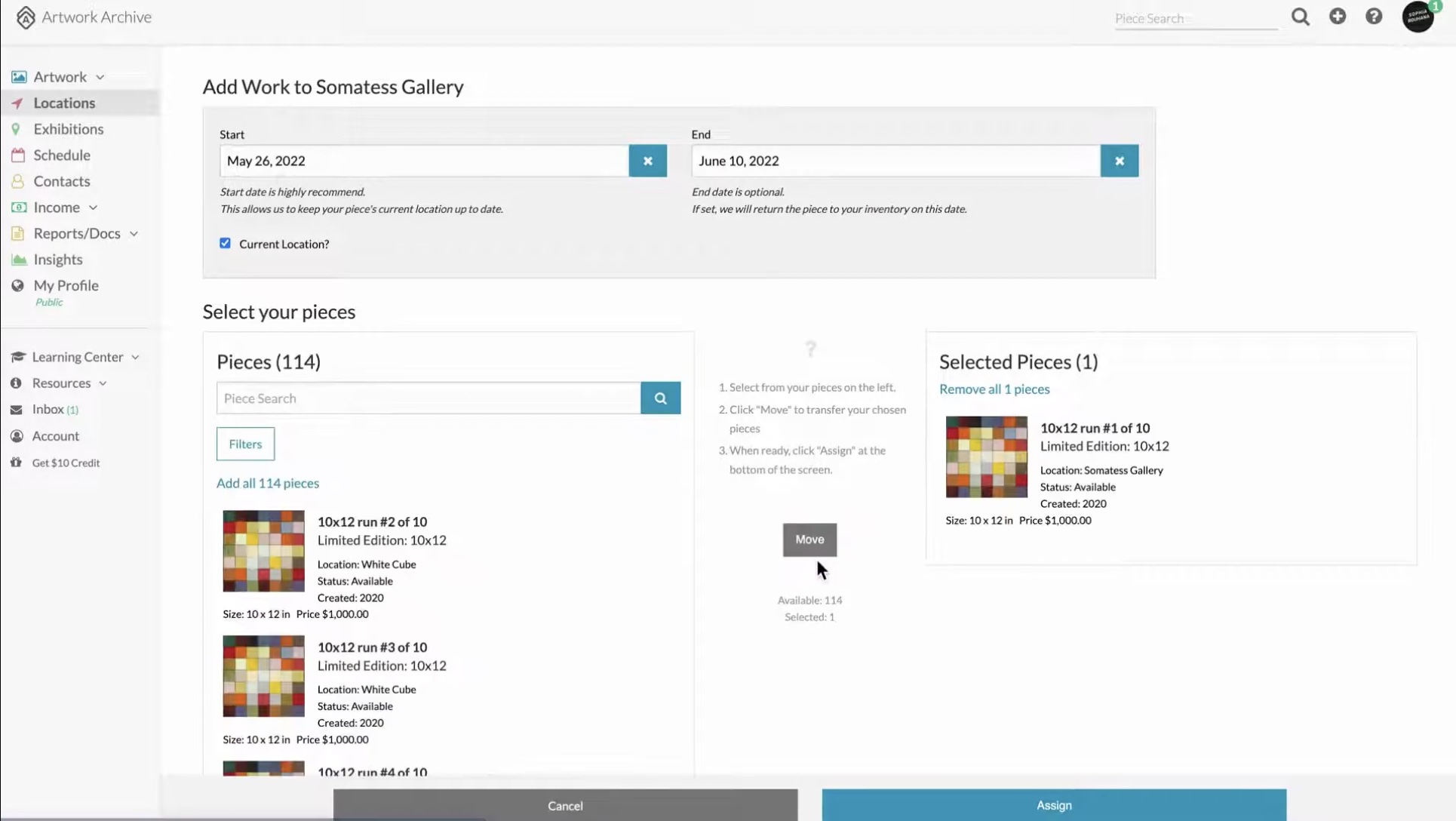The height and width of the screenshot is (821, 1456).
Task: Expand the Reports/Docs chevron
Action: coord(134,234)
